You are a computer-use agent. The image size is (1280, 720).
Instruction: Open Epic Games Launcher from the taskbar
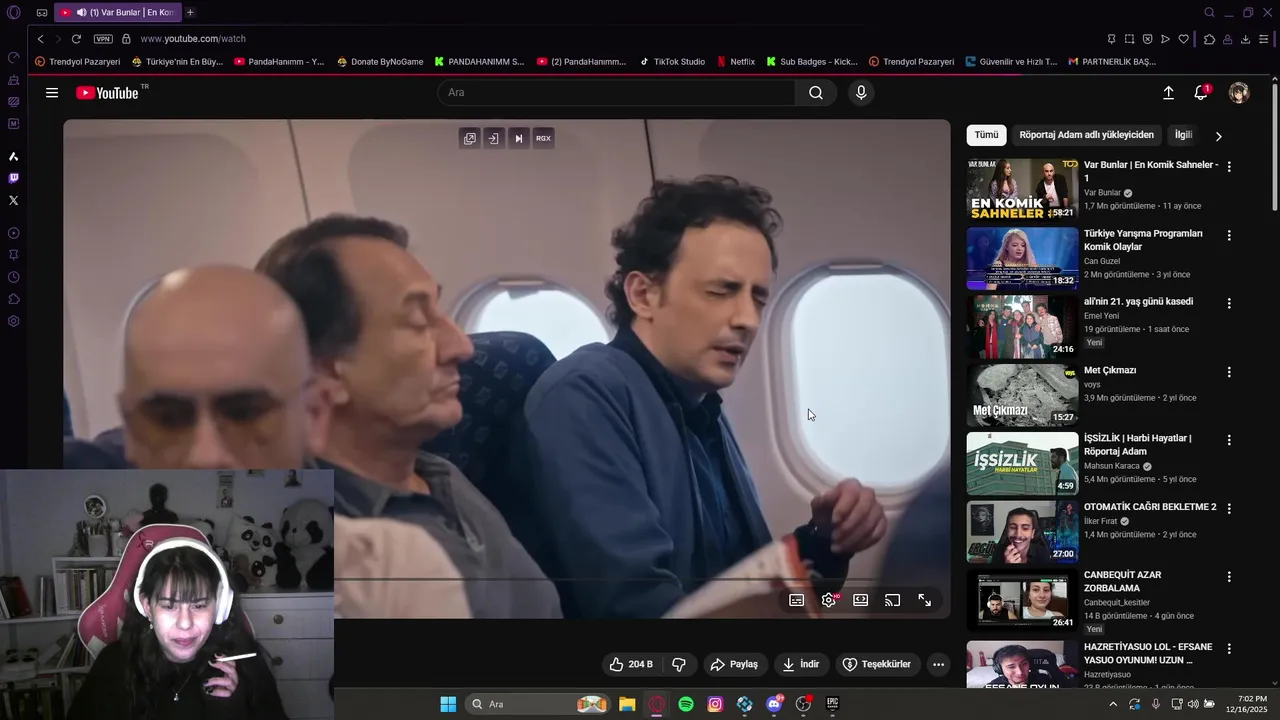[x=832, y=704]
